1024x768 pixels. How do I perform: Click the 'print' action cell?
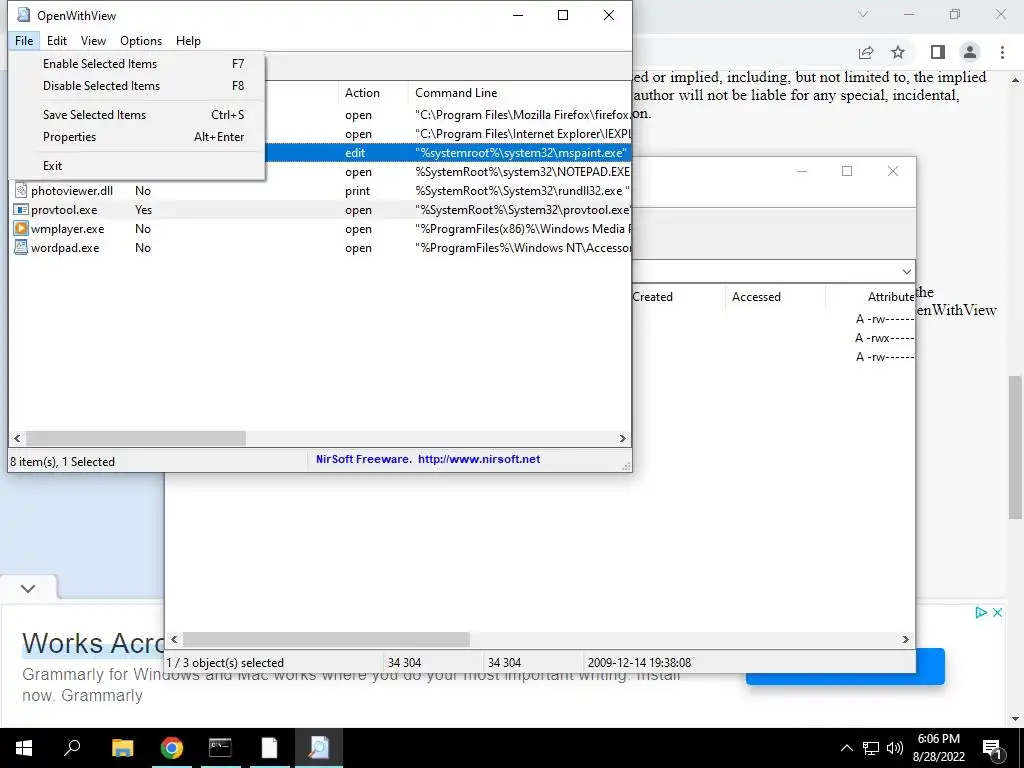[357, 191]
